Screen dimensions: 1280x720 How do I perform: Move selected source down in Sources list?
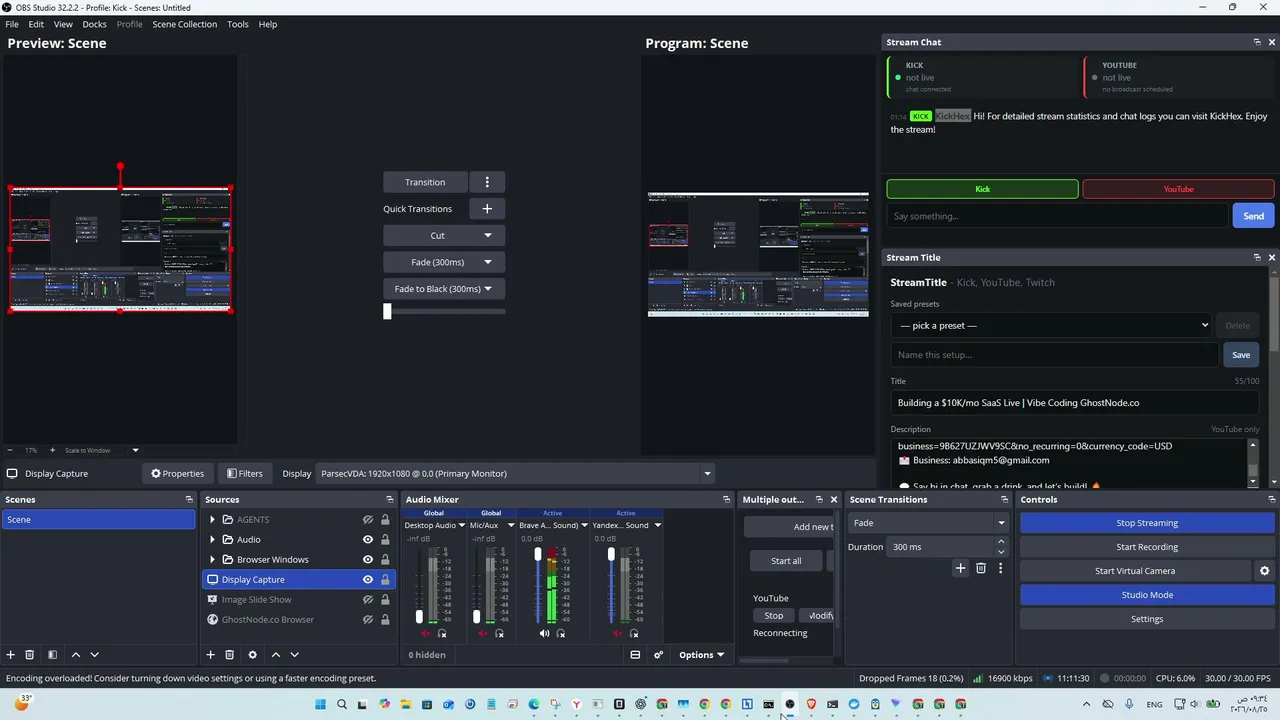294,655
